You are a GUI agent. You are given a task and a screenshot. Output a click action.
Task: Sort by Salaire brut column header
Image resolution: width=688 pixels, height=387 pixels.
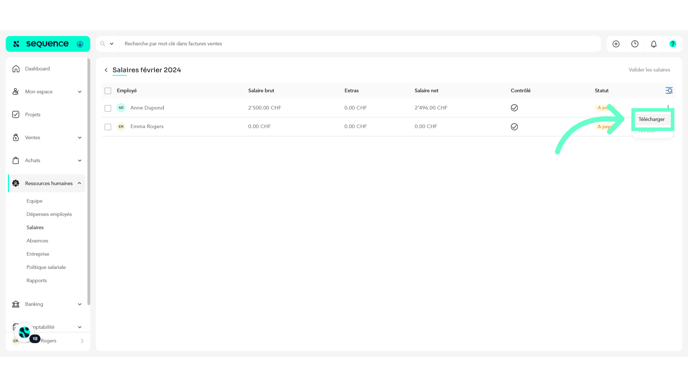tap(261, 91)
